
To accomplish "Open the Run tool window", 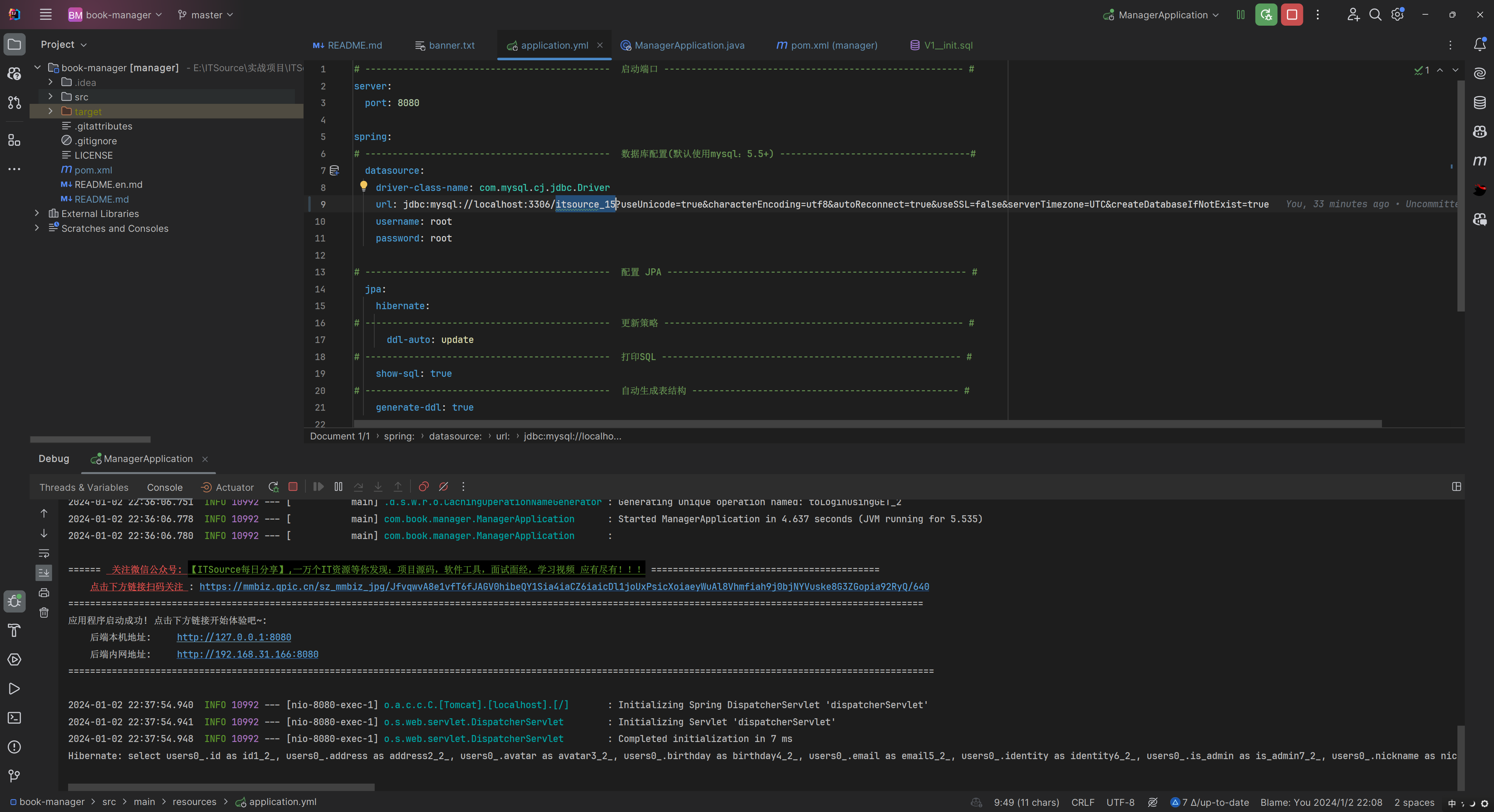I will (14, 689).
